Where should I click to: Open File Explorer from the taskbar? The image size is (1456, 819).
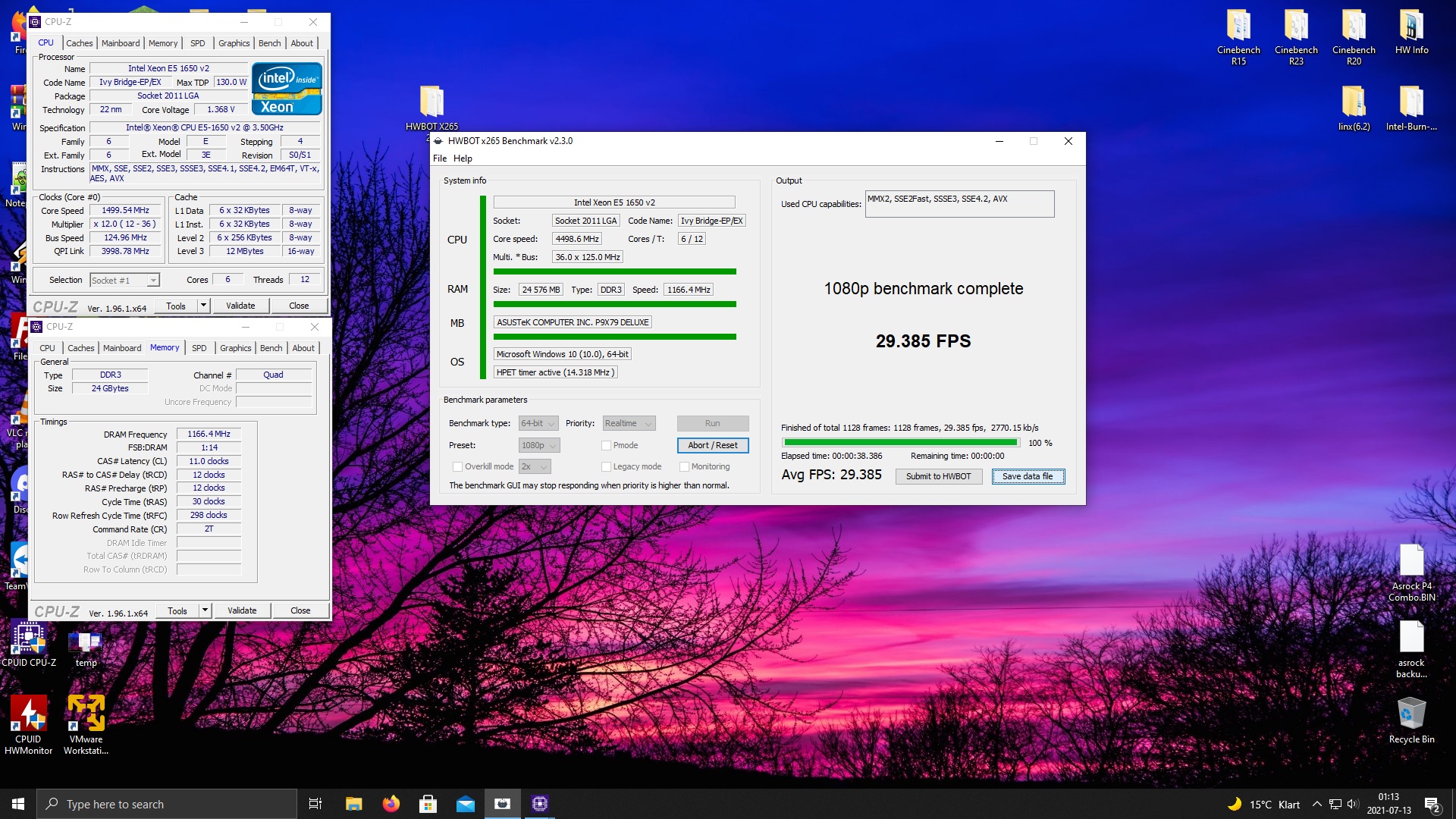tap(353, 804)
